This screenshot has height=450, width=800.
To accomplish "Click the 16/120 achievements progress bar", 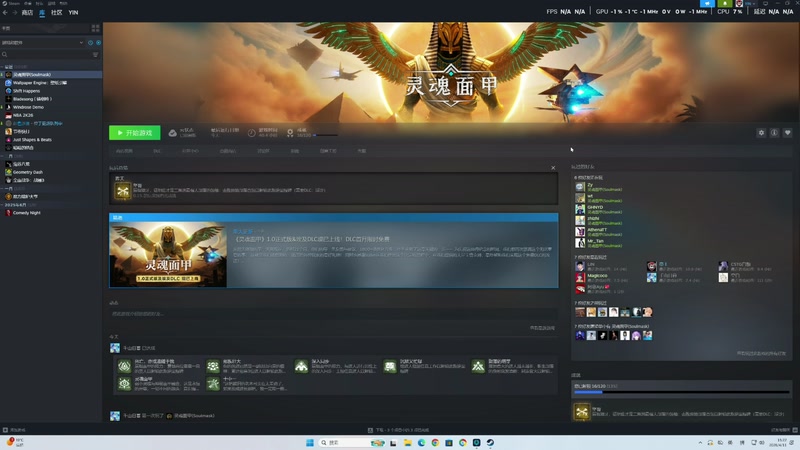I will [682, 392].
